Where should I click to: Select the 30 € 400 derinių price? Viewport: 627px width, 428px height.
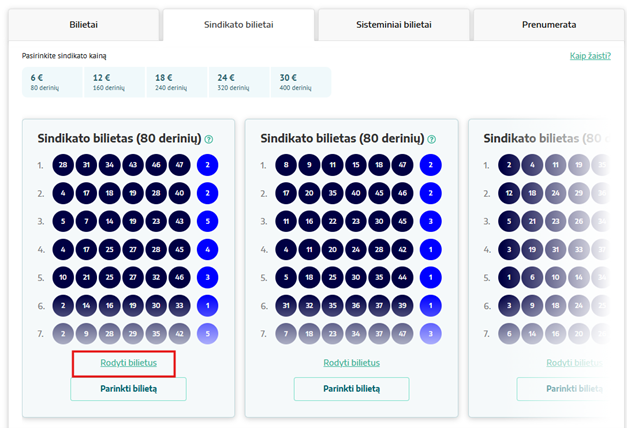(299, 82)
